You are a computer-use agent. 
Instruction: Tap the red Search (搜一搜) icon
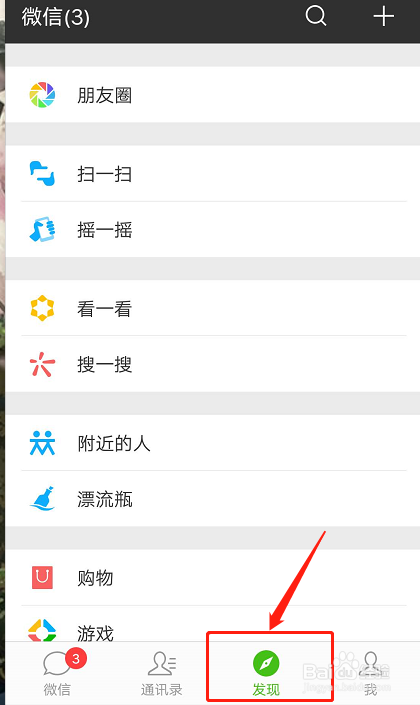point(42,364)
